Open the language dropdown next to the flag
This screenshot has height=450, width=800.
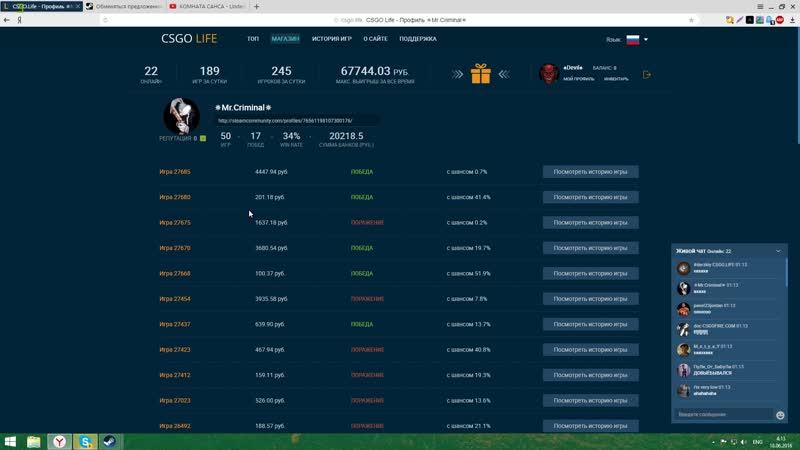(x=646, y=39)
